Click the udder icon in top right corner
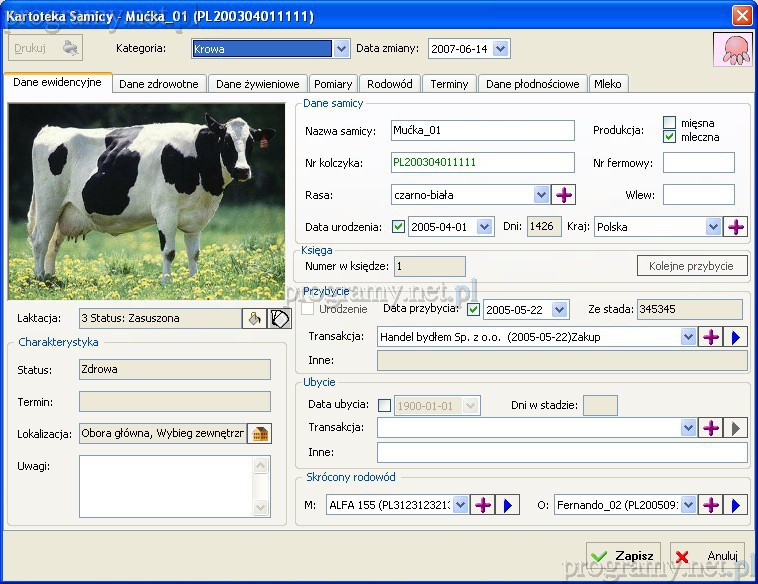758x584 pixels. point(732,49)
